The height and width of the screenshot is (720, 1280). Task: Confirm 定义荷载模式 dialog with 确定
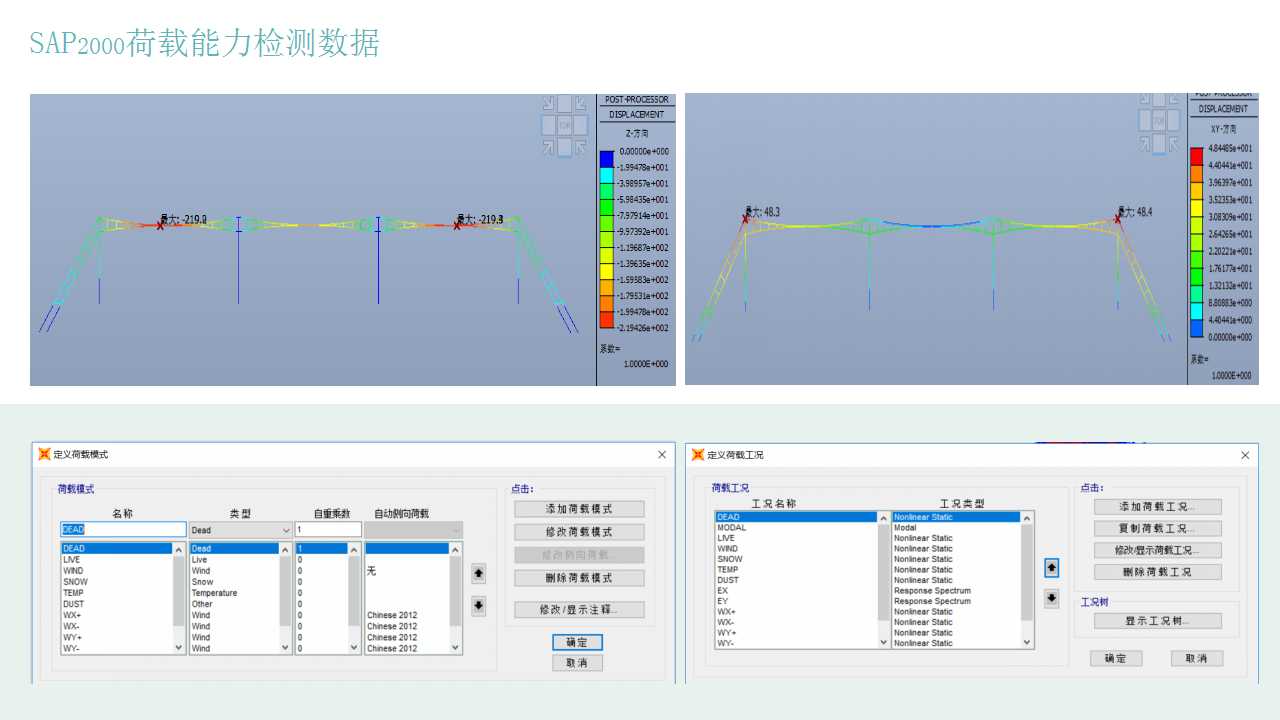pyautogui.click(x=577, y=642)
